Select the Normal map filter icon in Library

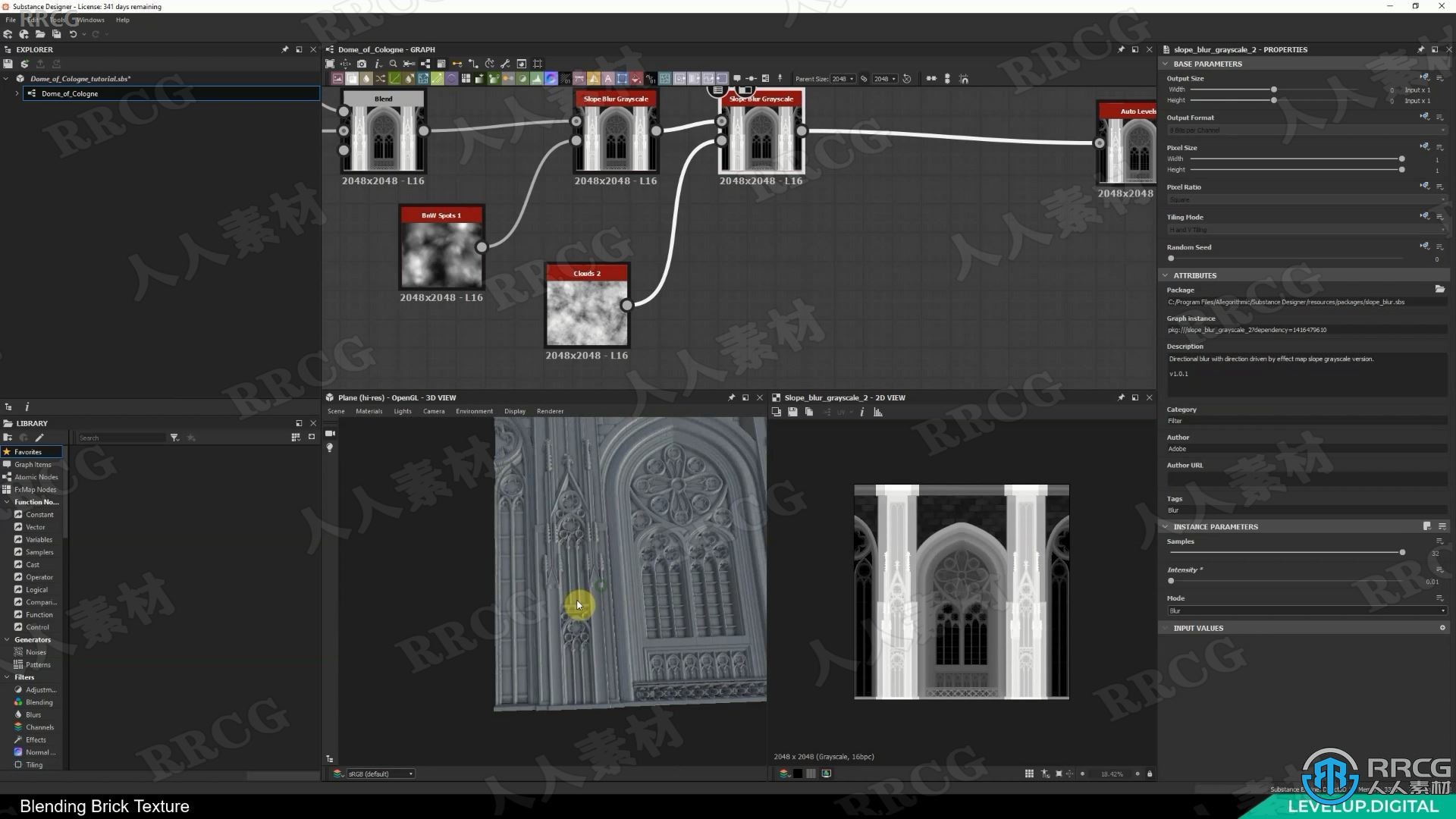[18, 752]
